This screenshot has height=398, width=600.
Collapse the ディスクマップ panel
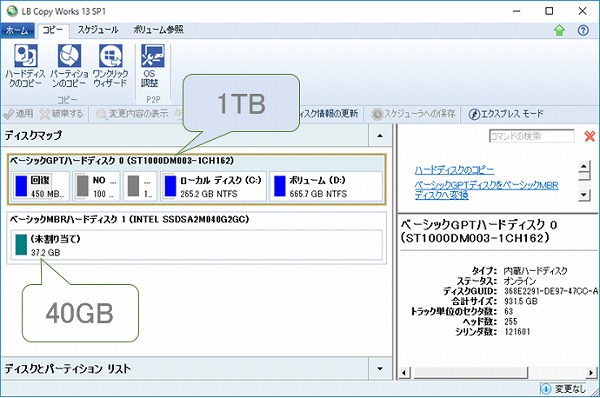tap(380, 135)
